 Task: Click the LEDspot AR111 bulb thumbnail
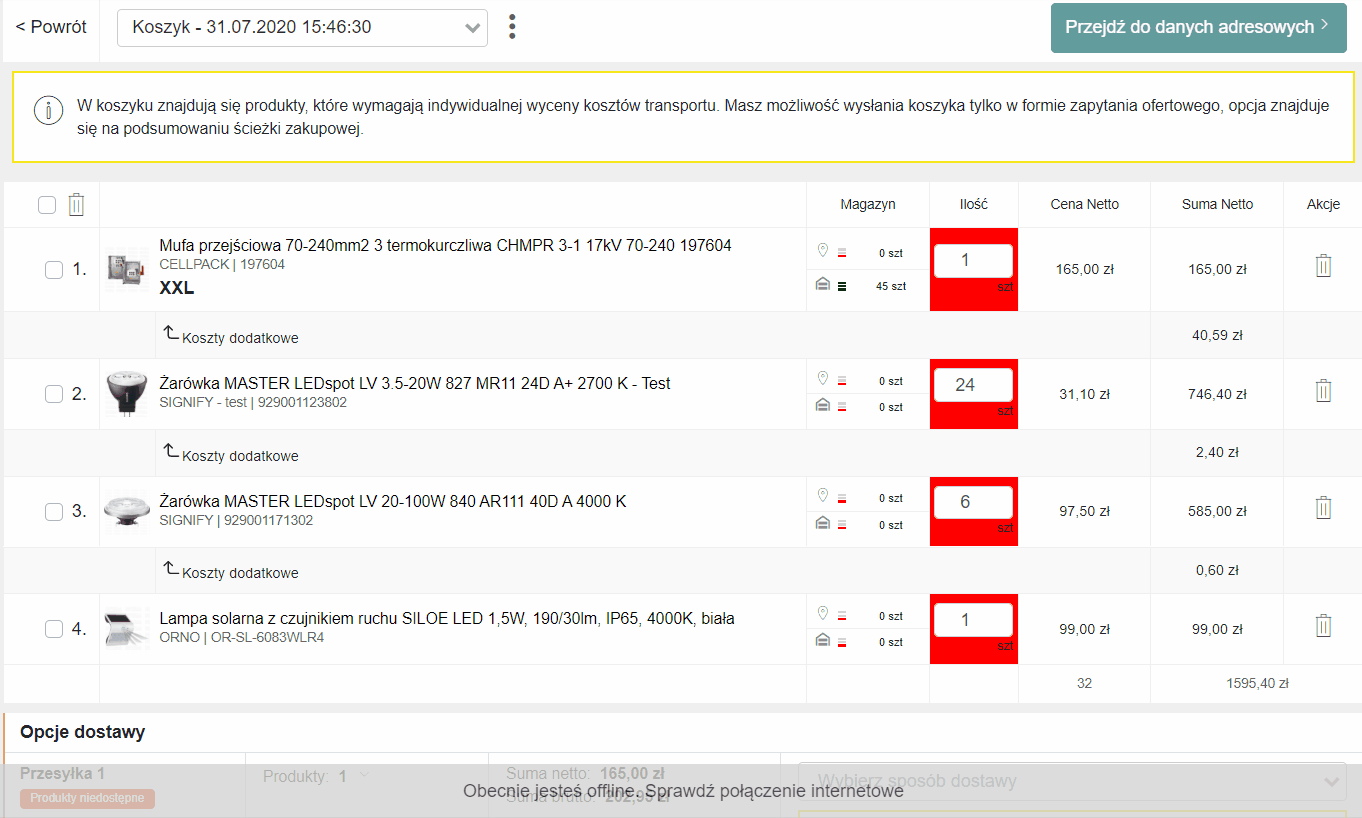coord(127,512)
